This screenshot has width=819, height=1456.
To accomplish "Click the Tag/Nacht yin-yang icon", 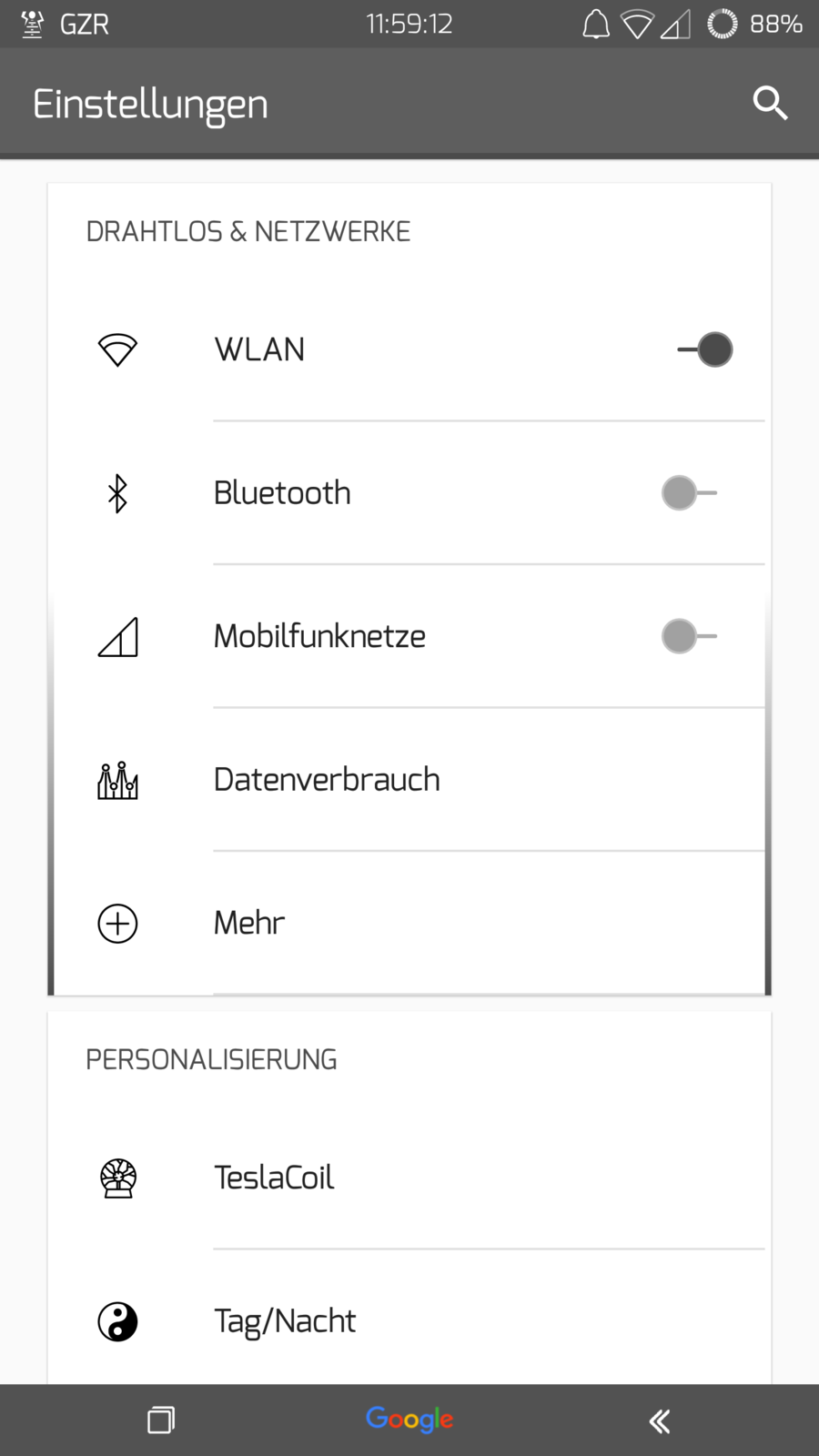I will [x=117, y=1322].
